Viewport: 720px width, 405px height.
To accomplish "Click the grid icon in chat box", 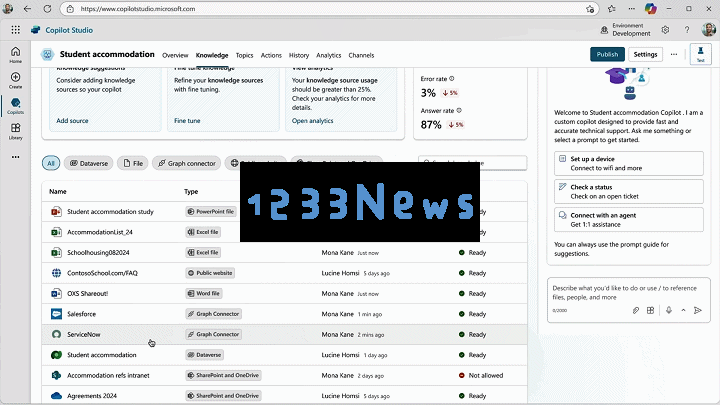I will (650, 310).
